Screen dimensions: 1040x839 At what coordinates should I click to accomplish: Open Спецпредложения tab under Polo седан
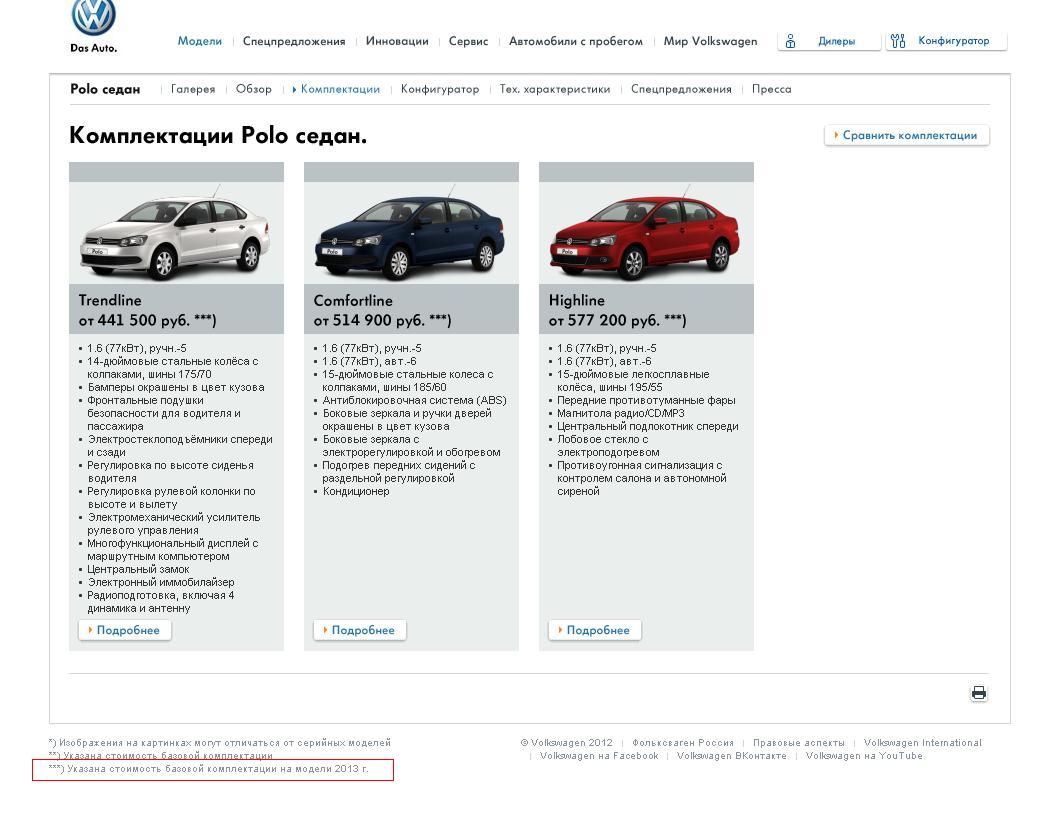coord(681,89)
